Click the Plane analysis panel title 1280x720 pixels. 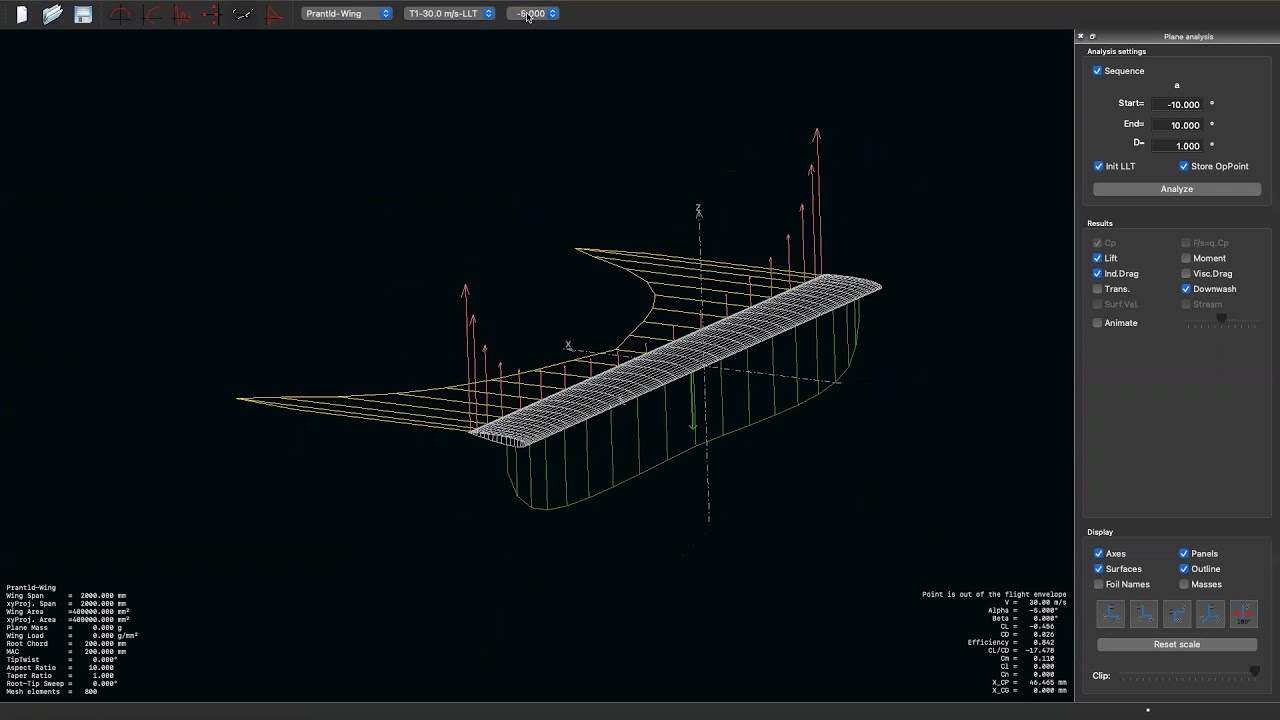1188,37
